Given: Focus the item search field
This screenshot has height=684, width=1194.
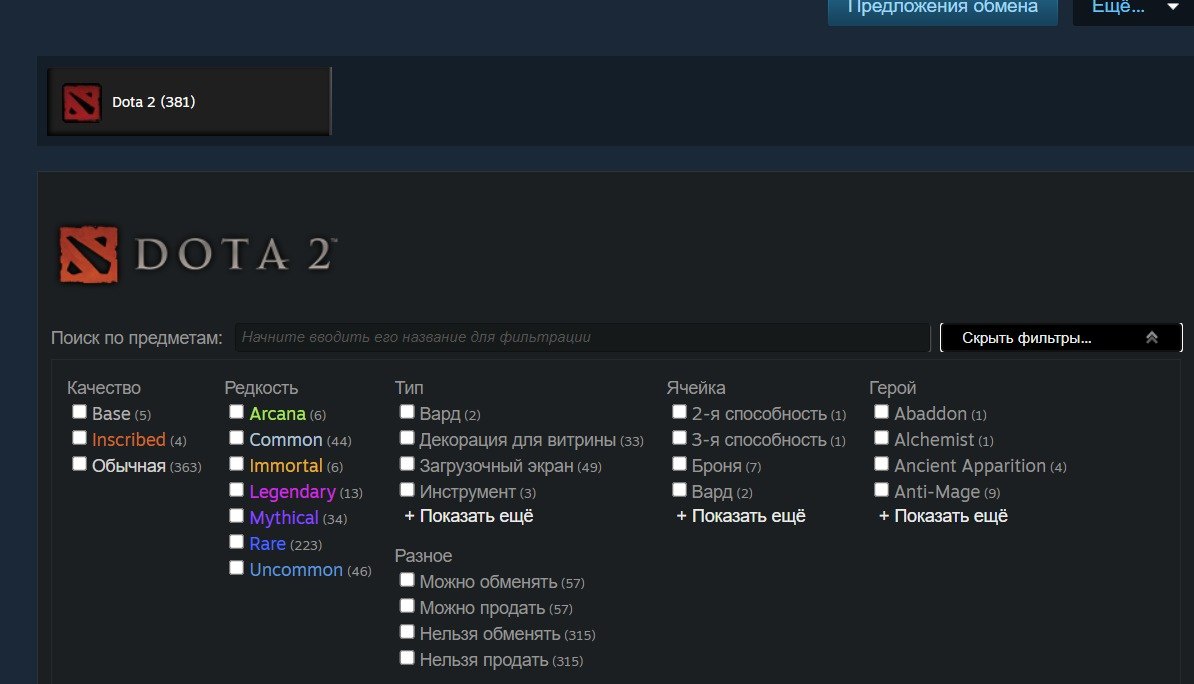Looking at the screenshot, I should pos(583,337).
